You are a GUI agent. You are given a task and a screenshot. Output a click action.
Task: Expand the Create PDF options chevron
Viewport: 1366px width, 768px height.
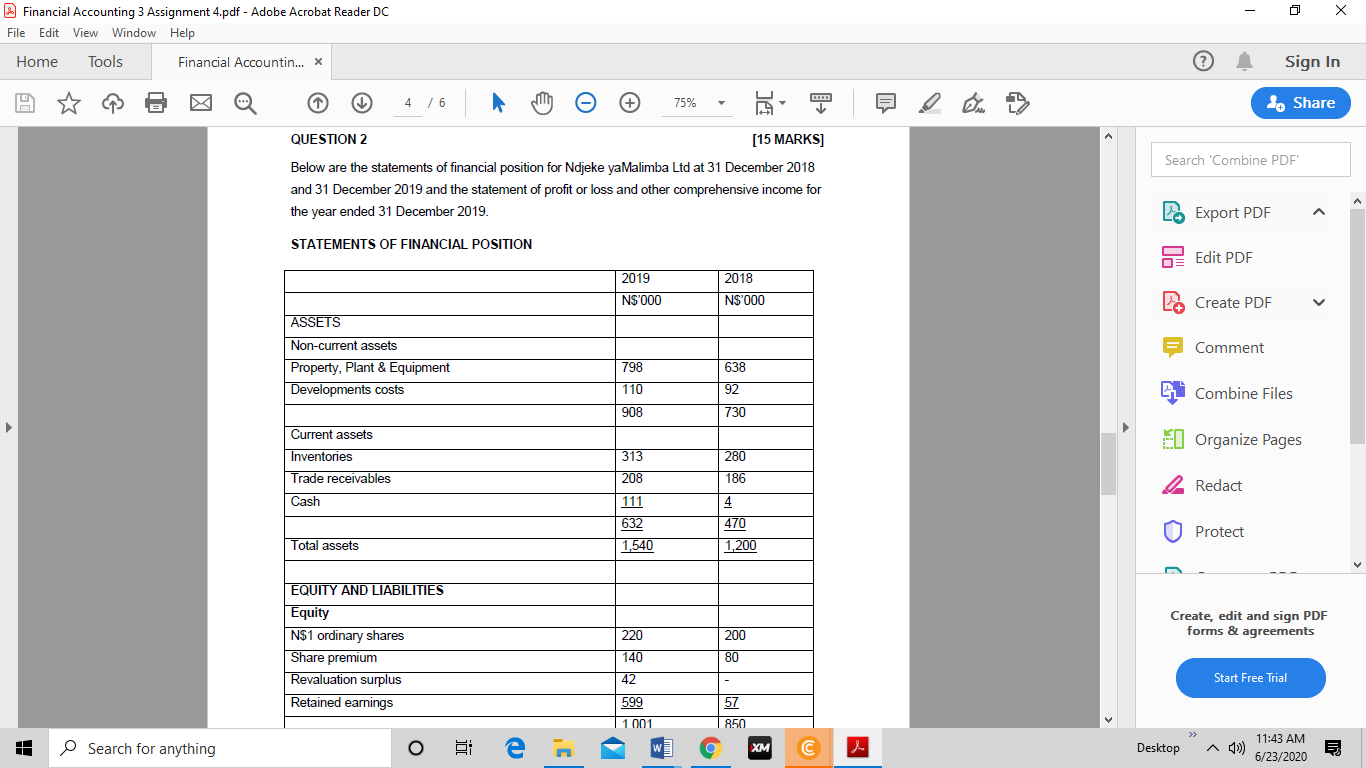tap(1319, 302)
